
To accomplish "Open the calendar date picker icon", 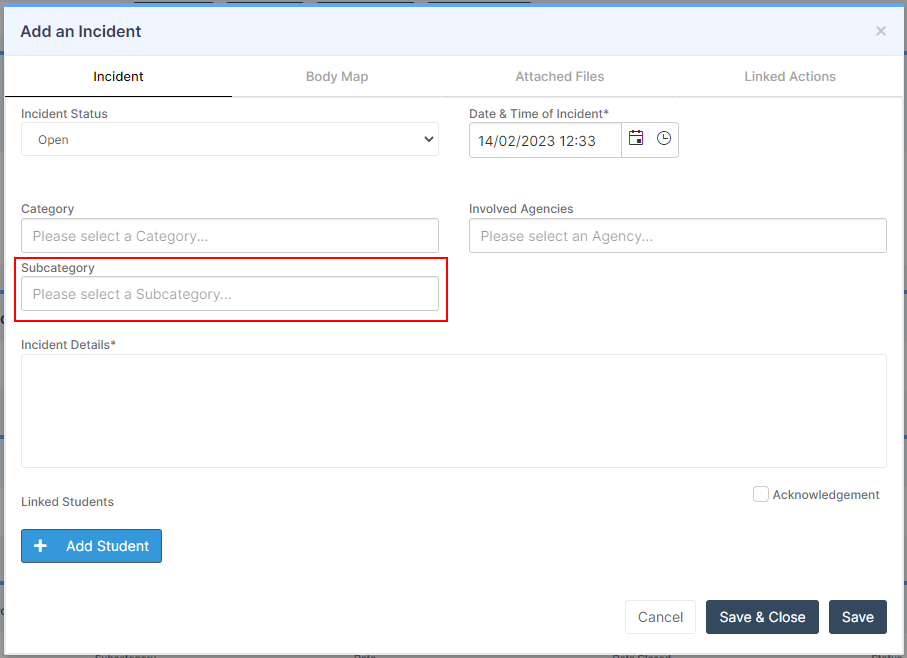I will coord(636,138).
